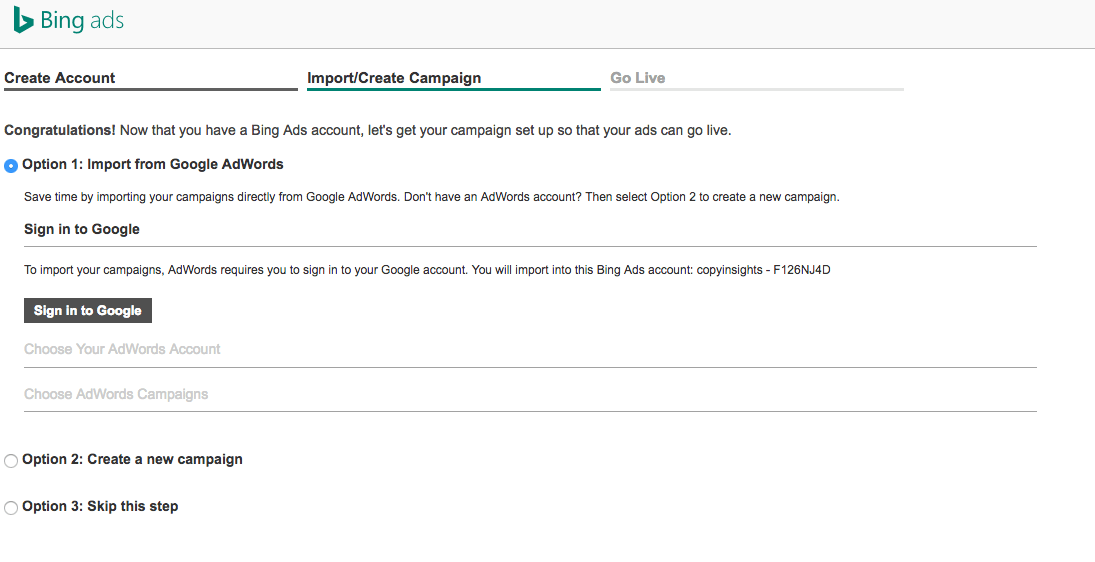Switch to the Create Account step tab
The image size is (1095, 562).
[59, 78]
